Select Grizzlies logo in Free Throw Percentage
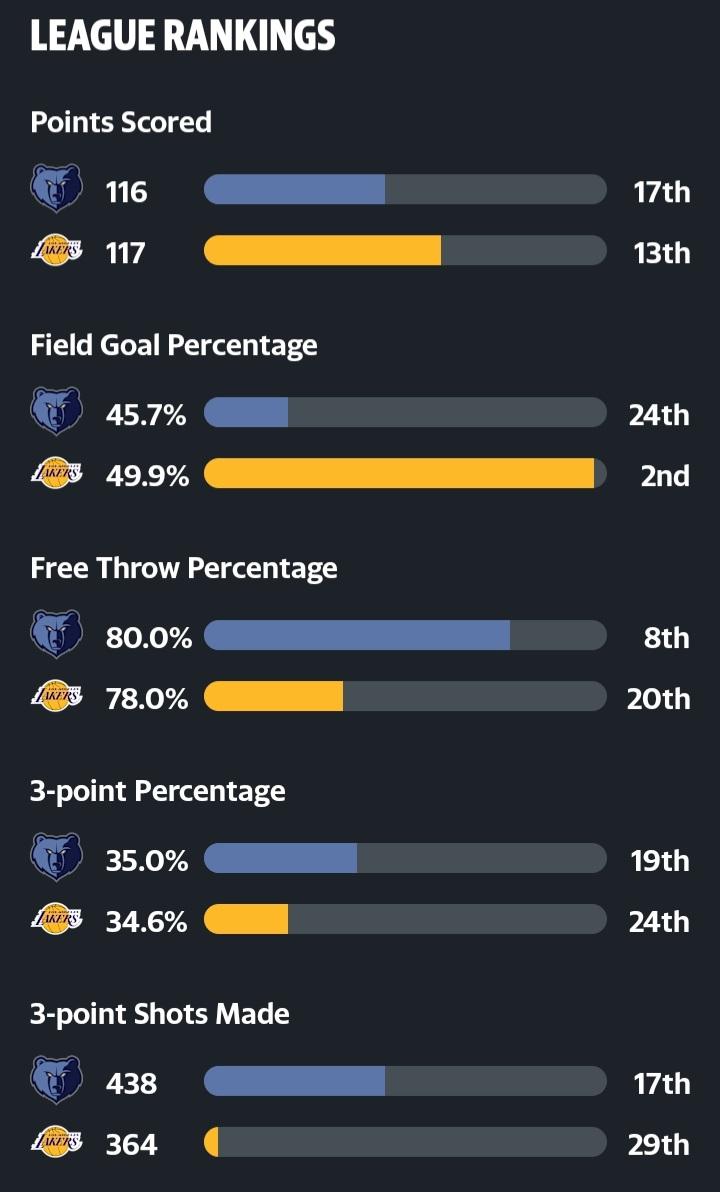Viewport: 720px width, 1192px height. [56, 635]
